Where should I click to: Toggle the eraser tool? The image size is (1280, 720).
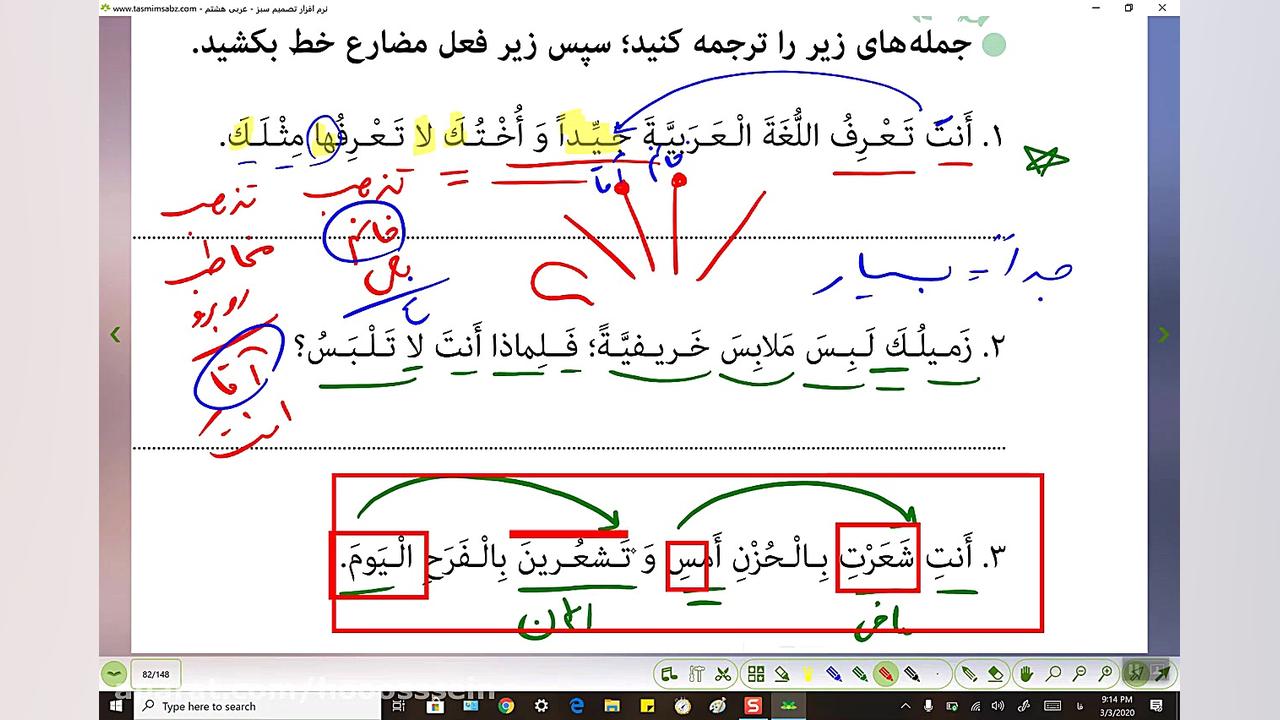[x=995, y=673]
